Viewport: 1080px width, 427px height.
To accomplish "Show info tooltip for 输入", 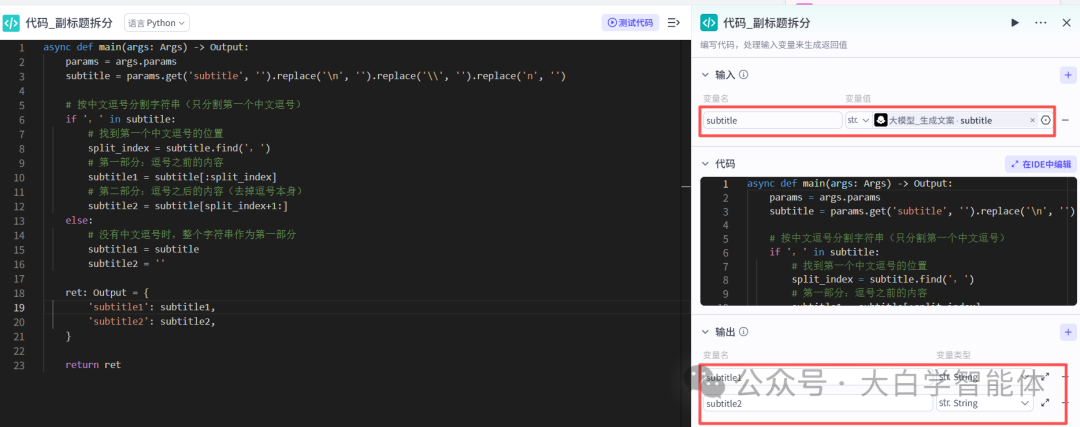I will coord(744,75).
